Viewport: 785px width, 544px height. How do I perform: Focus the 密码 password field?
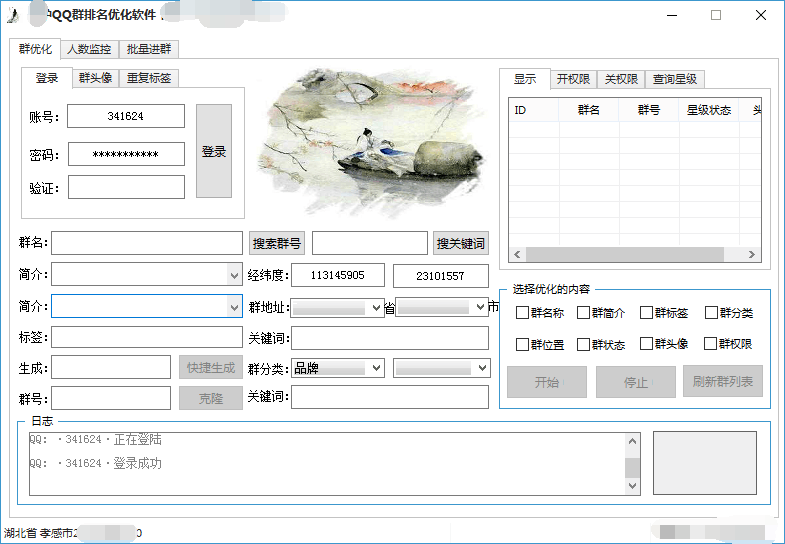pyautogui.click(x=126, y=154)
